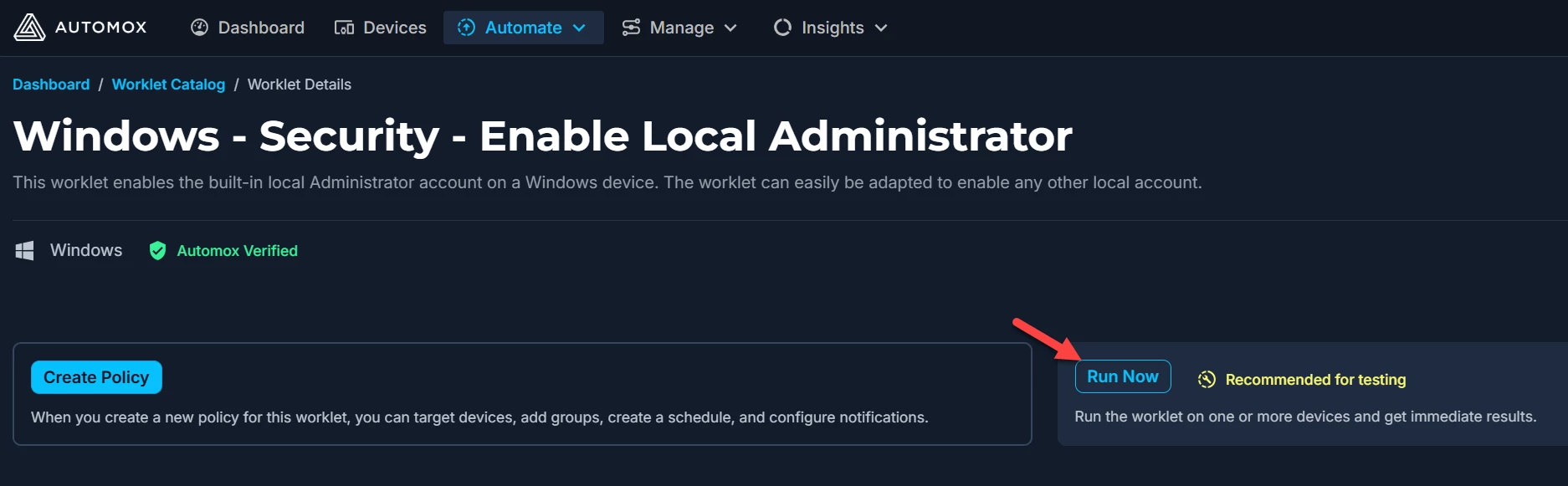Click the AUTOMOX brand text
The height and width of the screenshot is (486, 1568).
coord(101,28)
